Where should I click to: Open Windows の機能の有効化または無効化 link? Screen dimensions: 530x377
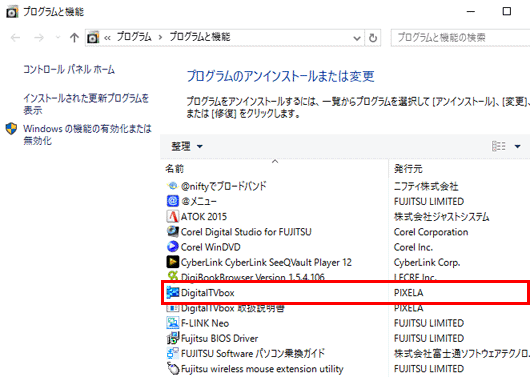point(87,135)
